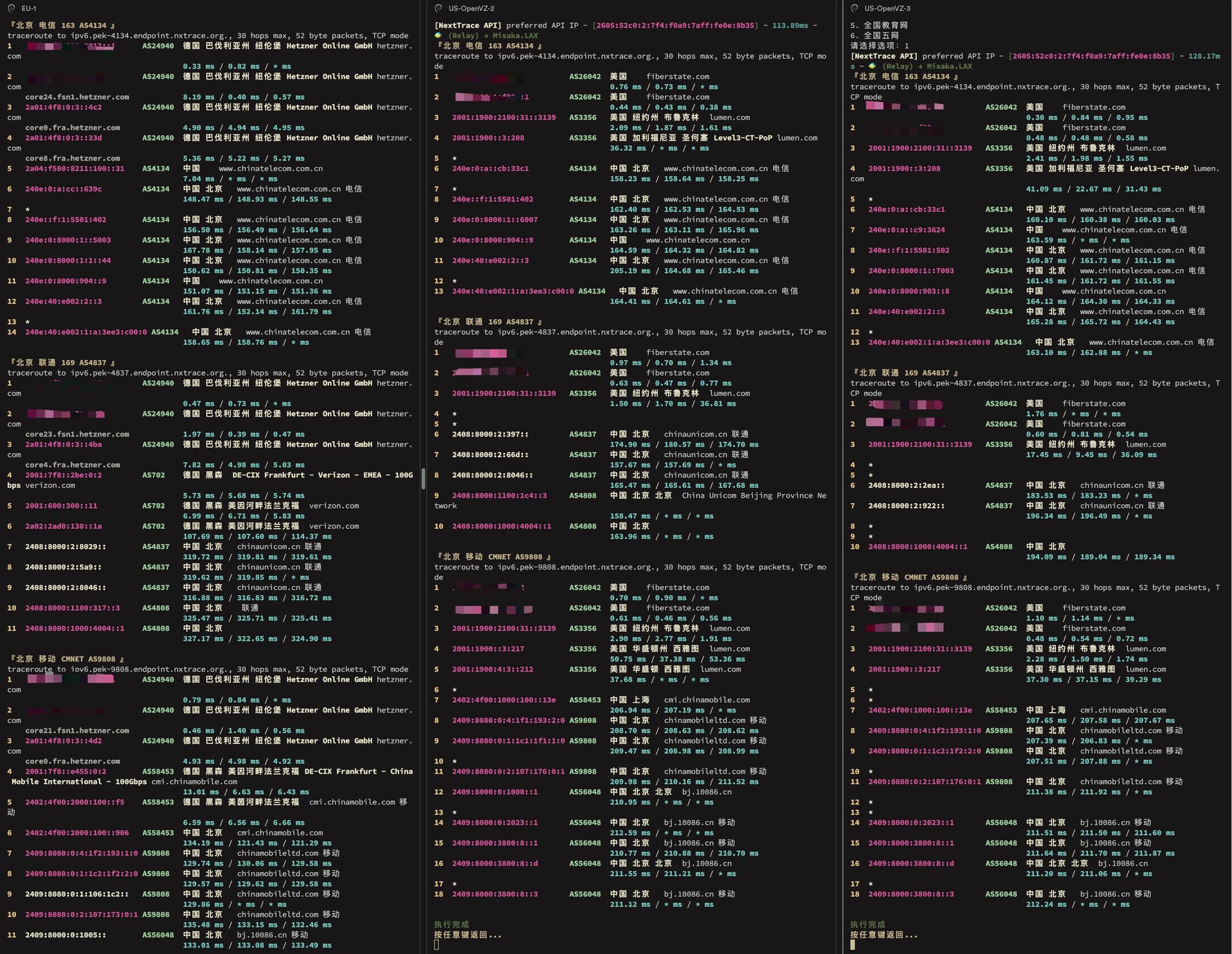Click latency value '319.72 ms' in EU-1
Screen dimensions: 1232x954
(203, 557)
